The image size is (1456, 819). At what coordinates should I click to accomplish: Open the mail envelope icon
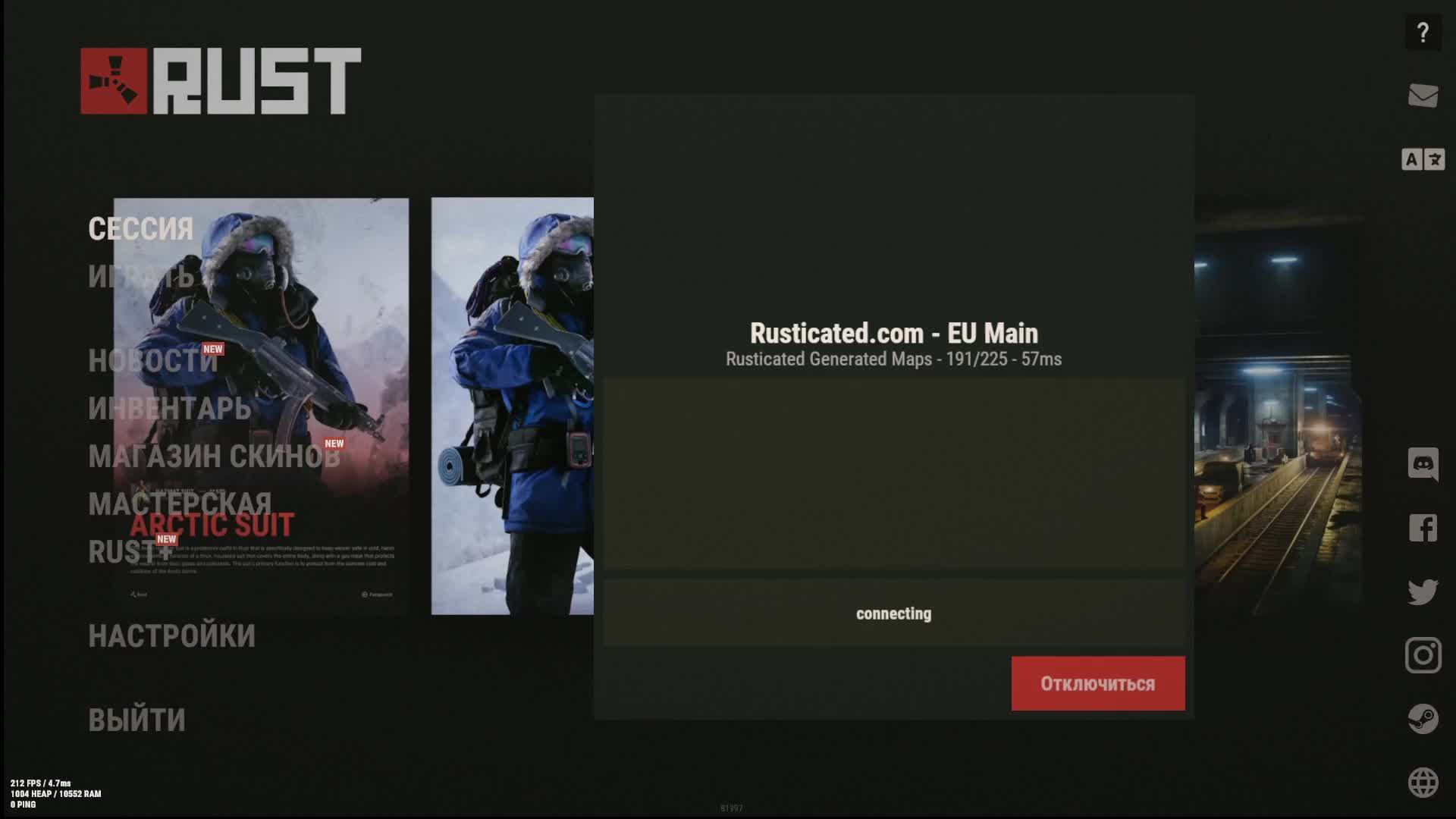(1423, 96)
